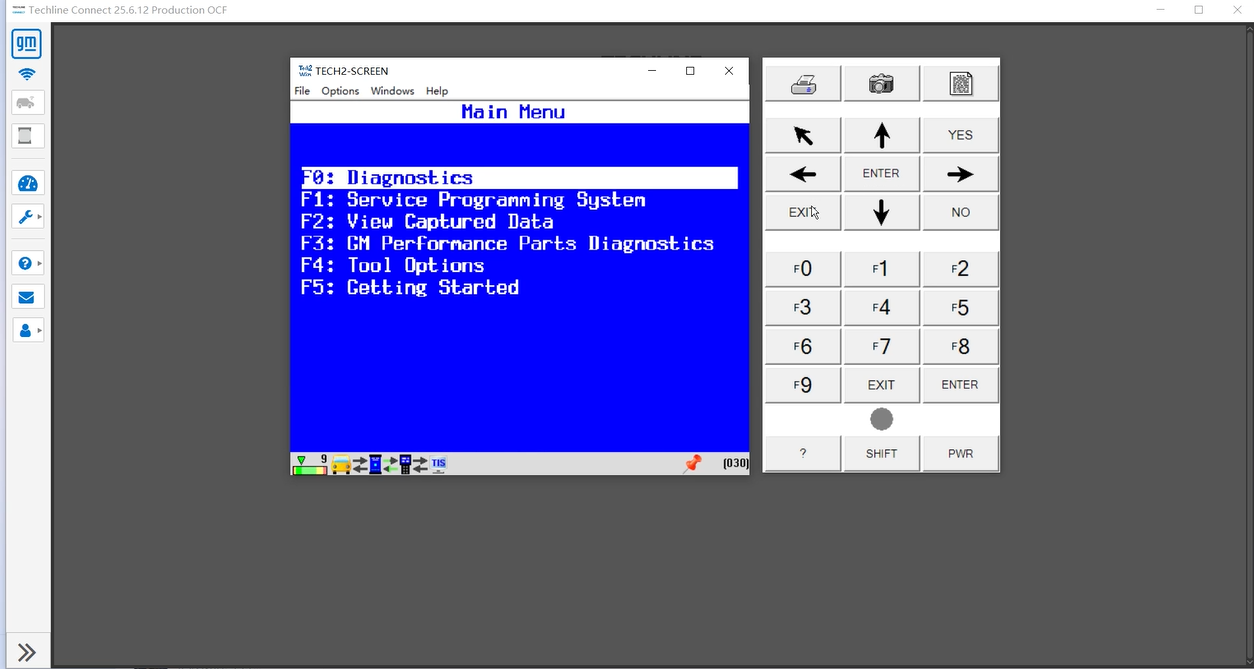The width and height of the screenshot is (1254, 669).
Task: Click the vehicle connection icon in sidebar
Action: pyautogui.click(x=27, y=103)
